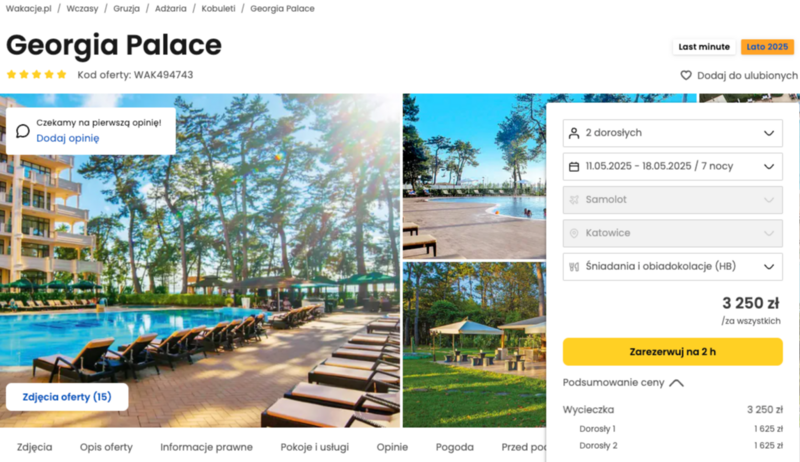Open the Śniadania i obiadokolacje meal dropdown
The image size is (800, 462).
[672, 267]
